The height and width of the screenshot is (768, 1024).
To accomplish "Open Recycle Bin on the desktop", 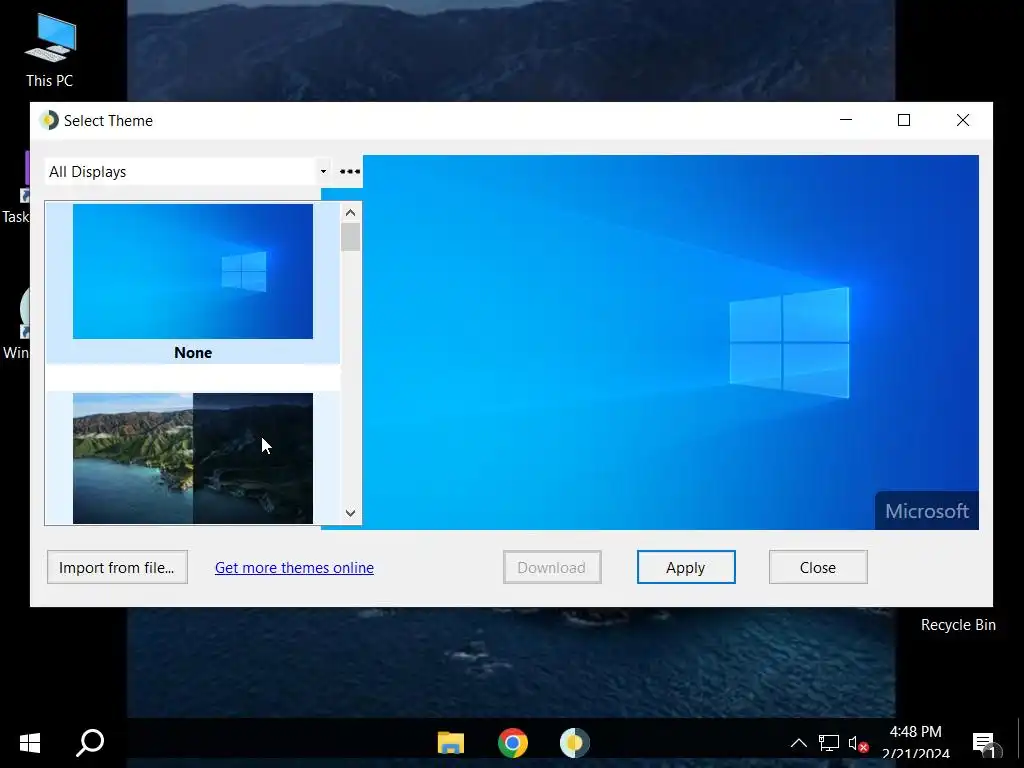I will (x=958, y=625).
